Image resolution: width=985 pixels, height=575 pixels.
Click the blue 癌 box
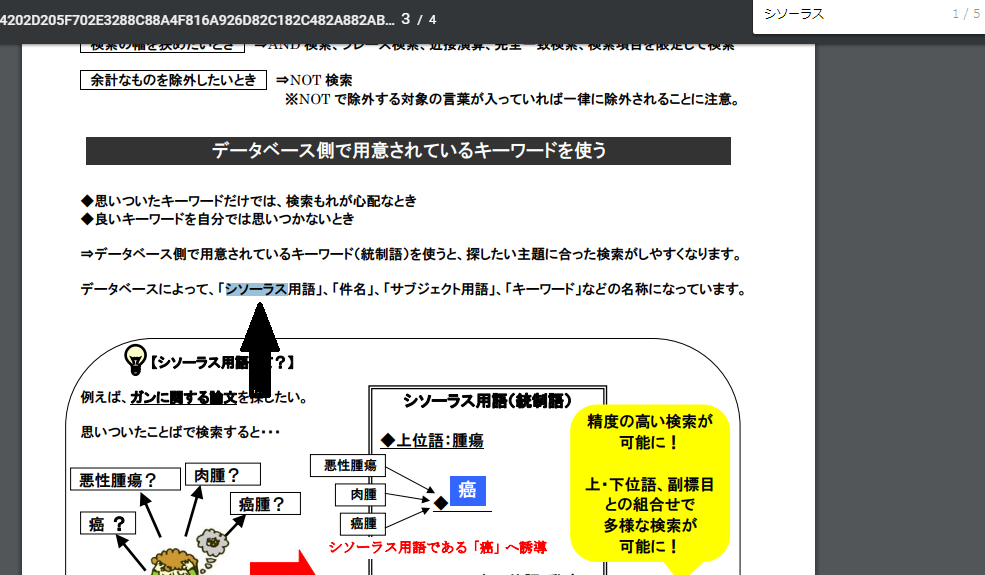click(467, 490)
